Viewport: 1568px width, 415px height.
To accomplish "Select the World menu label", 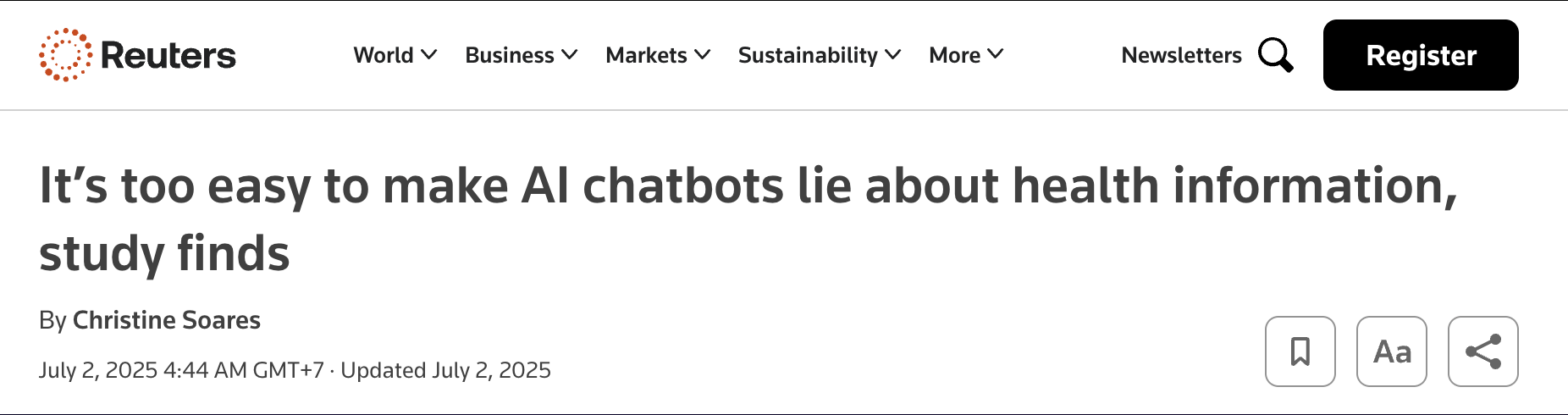I will (384, 55).
